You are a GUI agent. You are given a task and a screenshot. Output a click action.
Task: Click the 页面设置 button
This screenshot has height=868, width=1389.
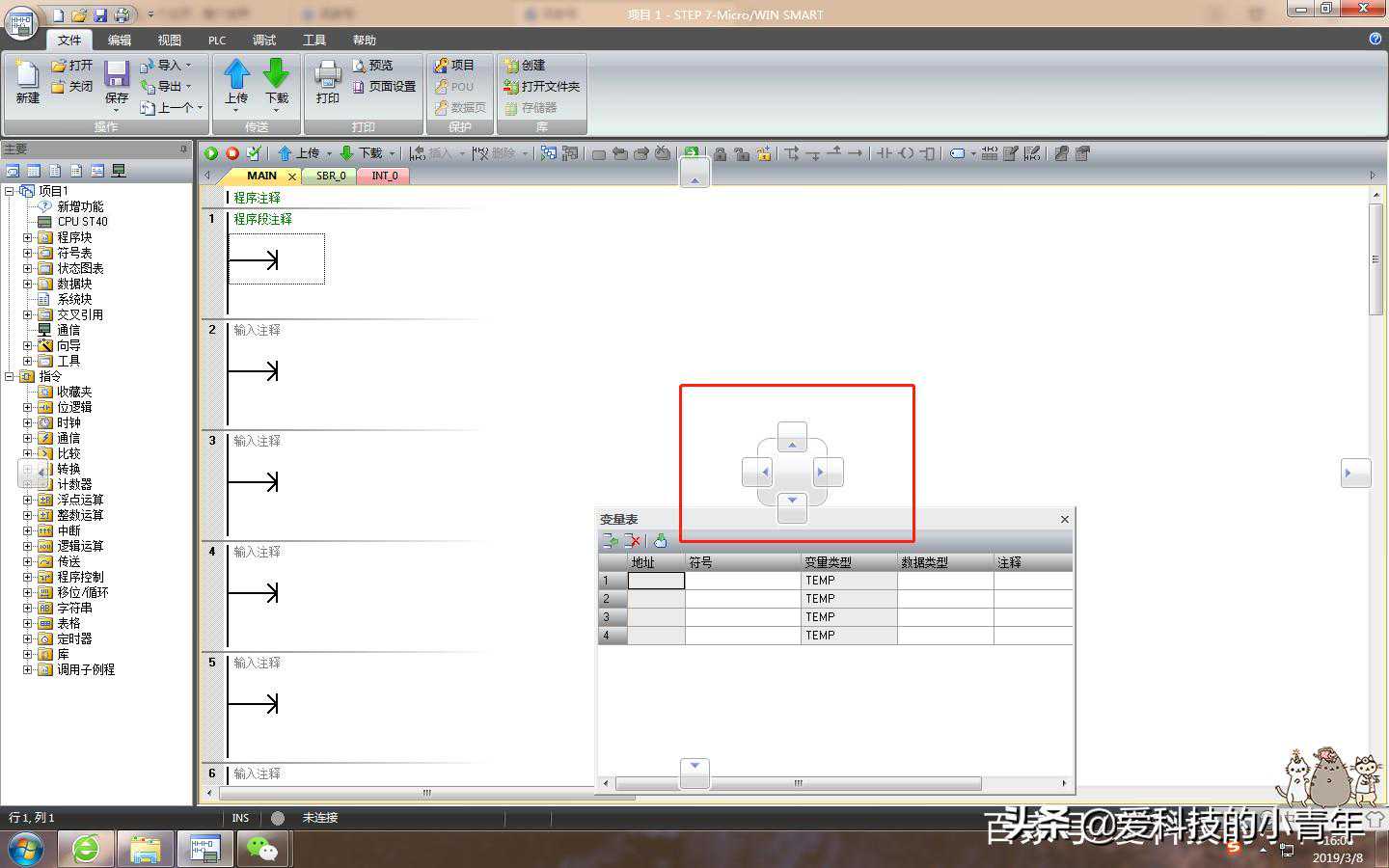[x=385, y=87]
